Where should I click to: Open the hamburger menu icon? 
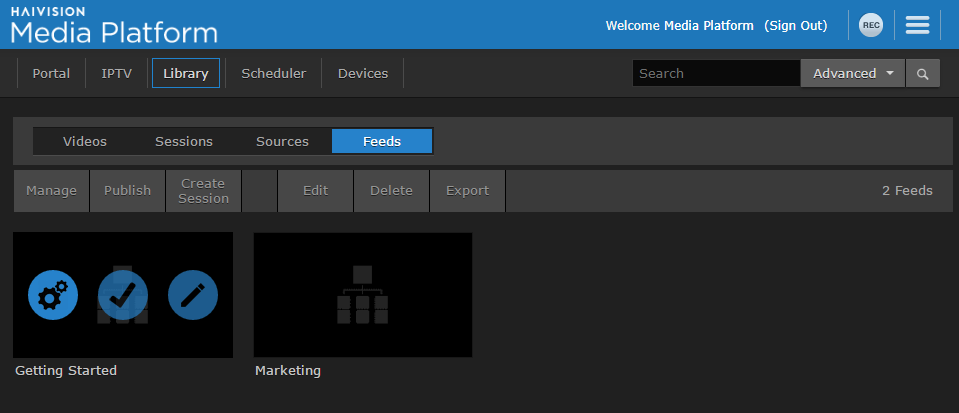pyautogui.click(x=917, y=26)
